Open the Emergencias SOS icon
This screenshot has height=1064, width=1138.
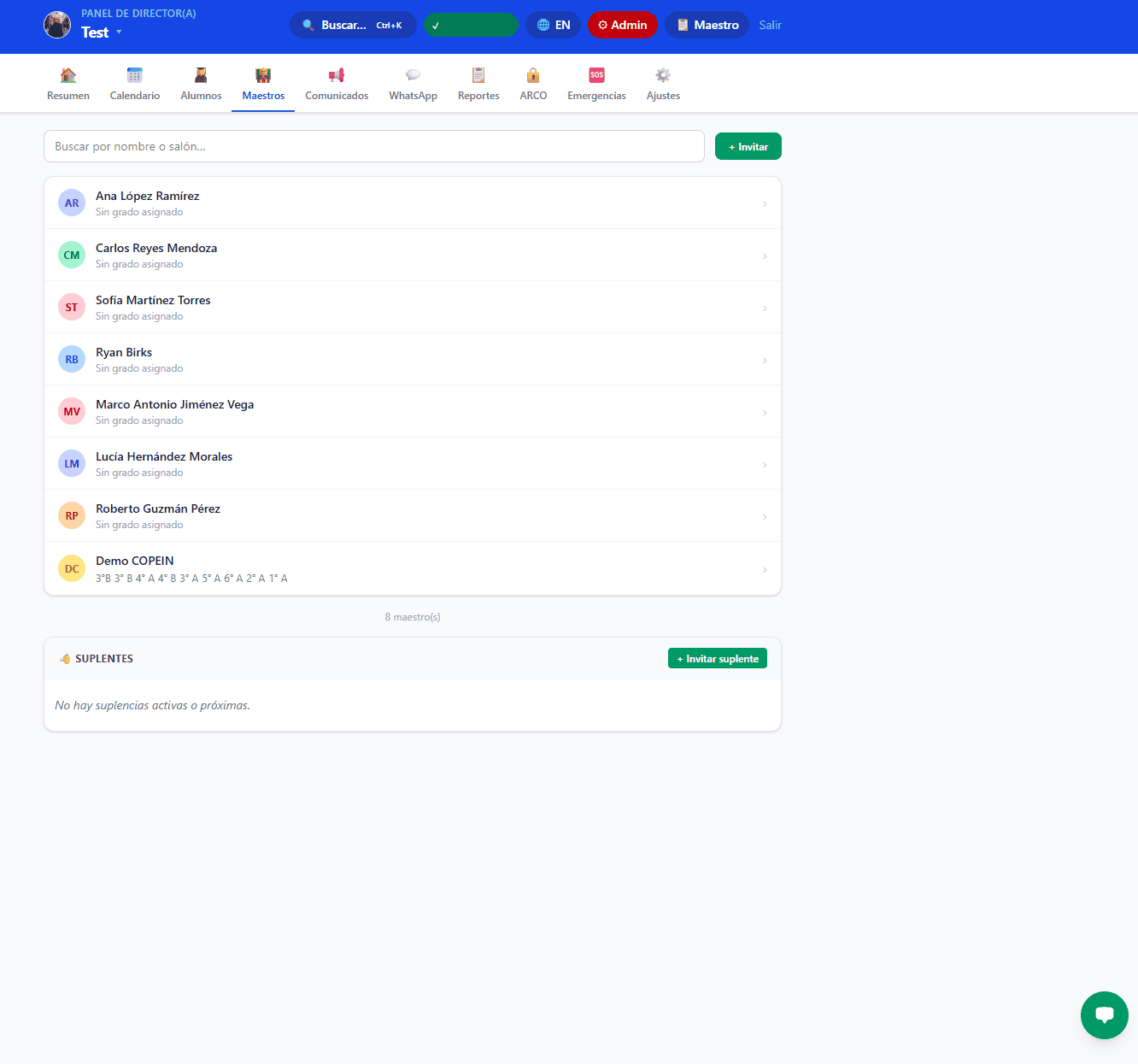click(x=596, y=75)
